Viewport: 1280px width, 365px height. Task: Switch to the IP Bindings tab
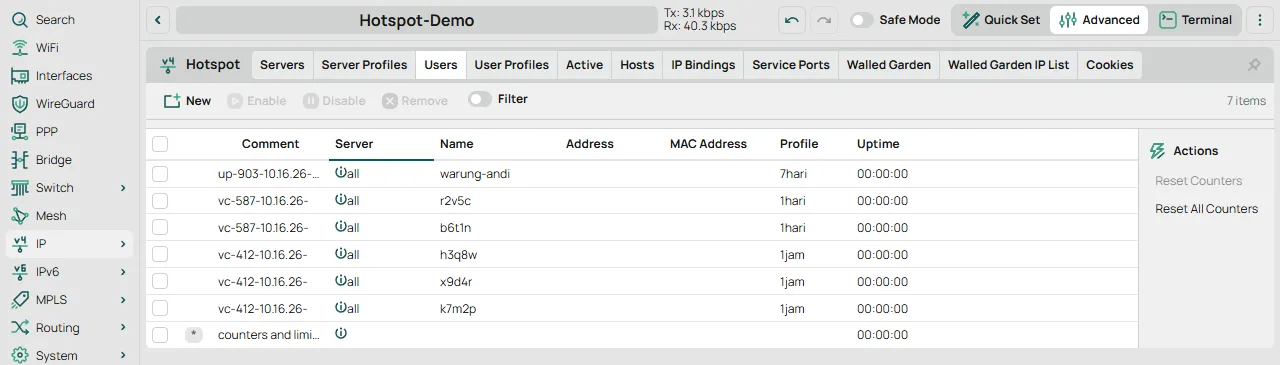[703, 65]
